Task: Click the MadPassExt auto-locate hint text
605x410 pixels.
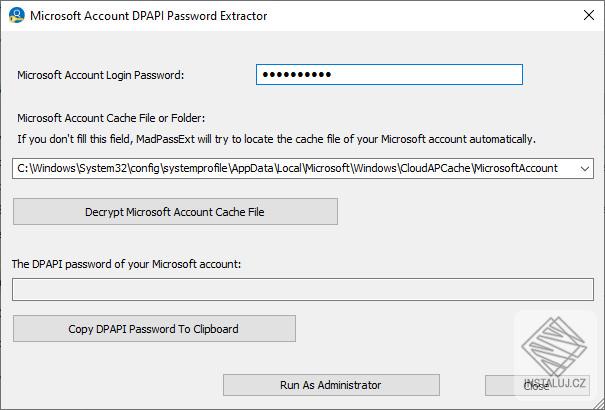Action: (276, 139)
